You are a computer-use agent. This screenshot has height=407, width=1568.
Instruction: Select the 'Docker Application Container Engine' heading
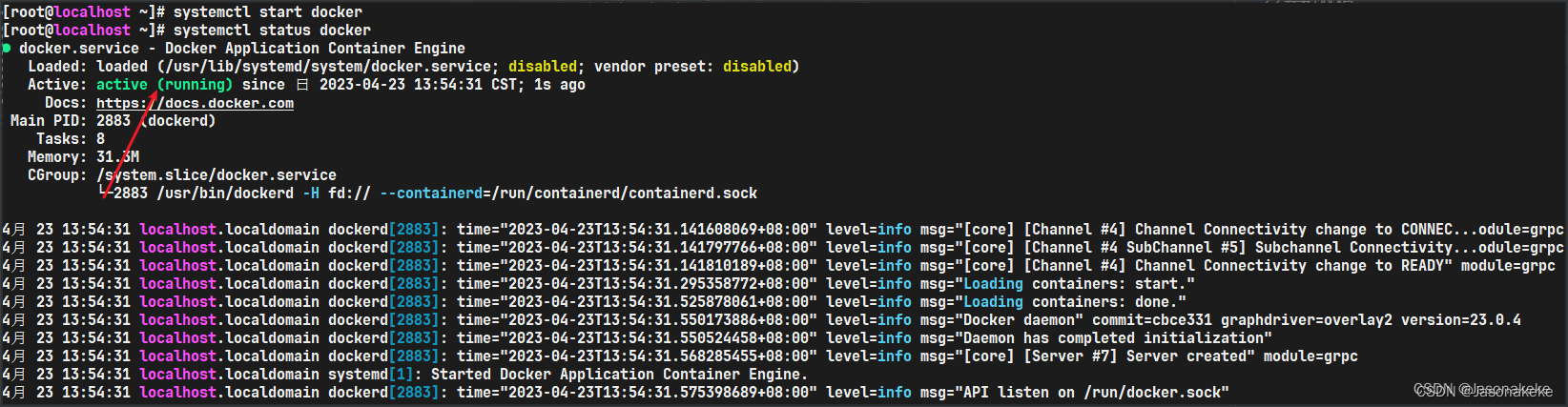(x=315, y=49)
